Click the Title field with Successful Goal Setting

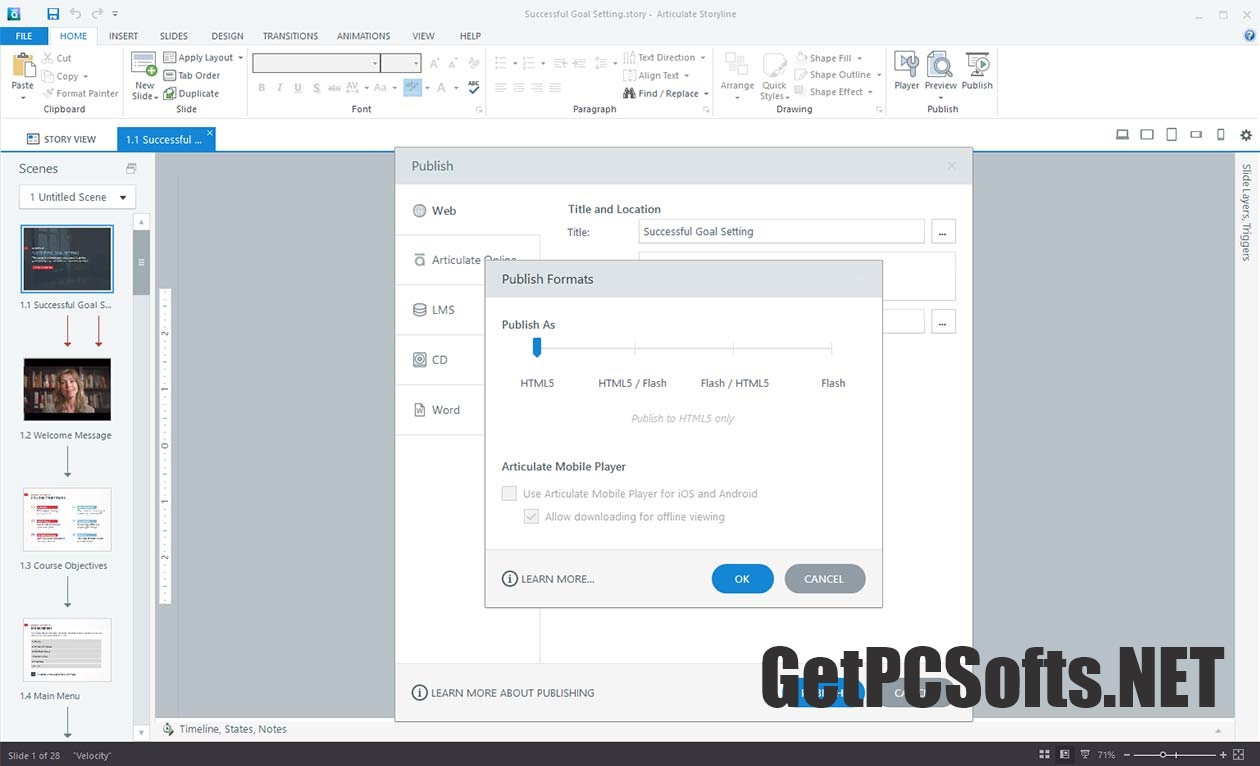point(781,232)
